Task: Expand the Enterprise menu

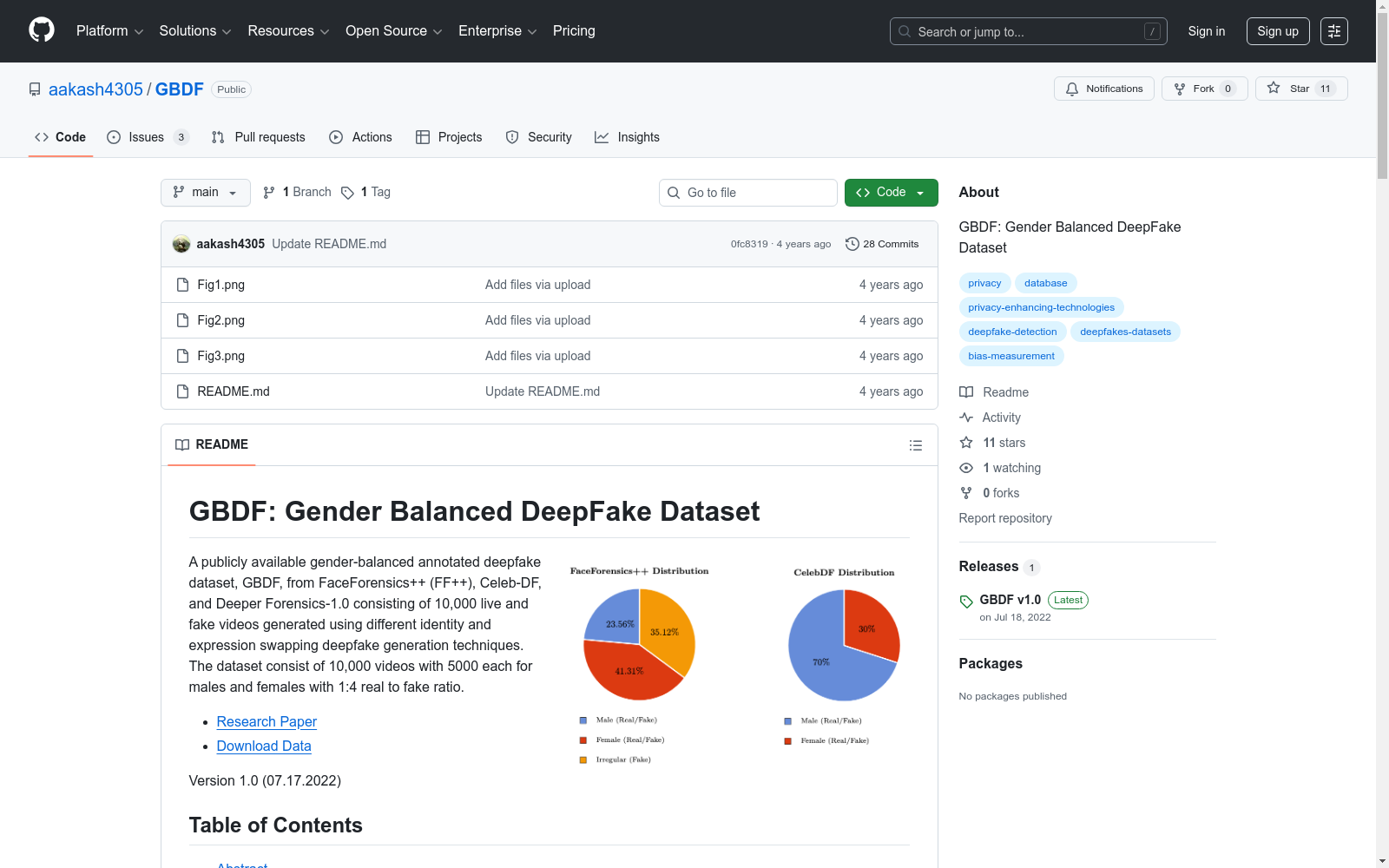Action: pos(497,31)
